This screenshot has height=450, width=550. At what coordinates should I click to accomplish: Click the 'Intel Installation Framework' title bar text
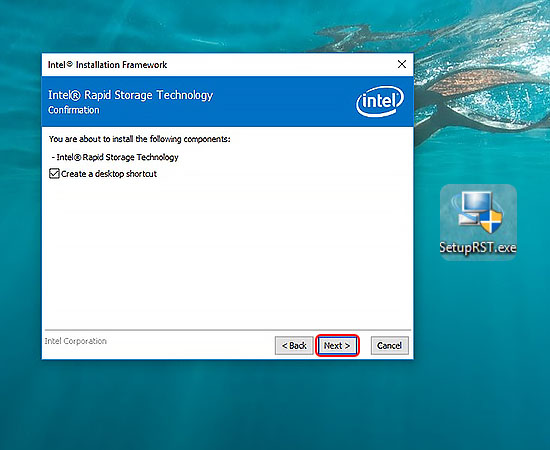(107, 65)
